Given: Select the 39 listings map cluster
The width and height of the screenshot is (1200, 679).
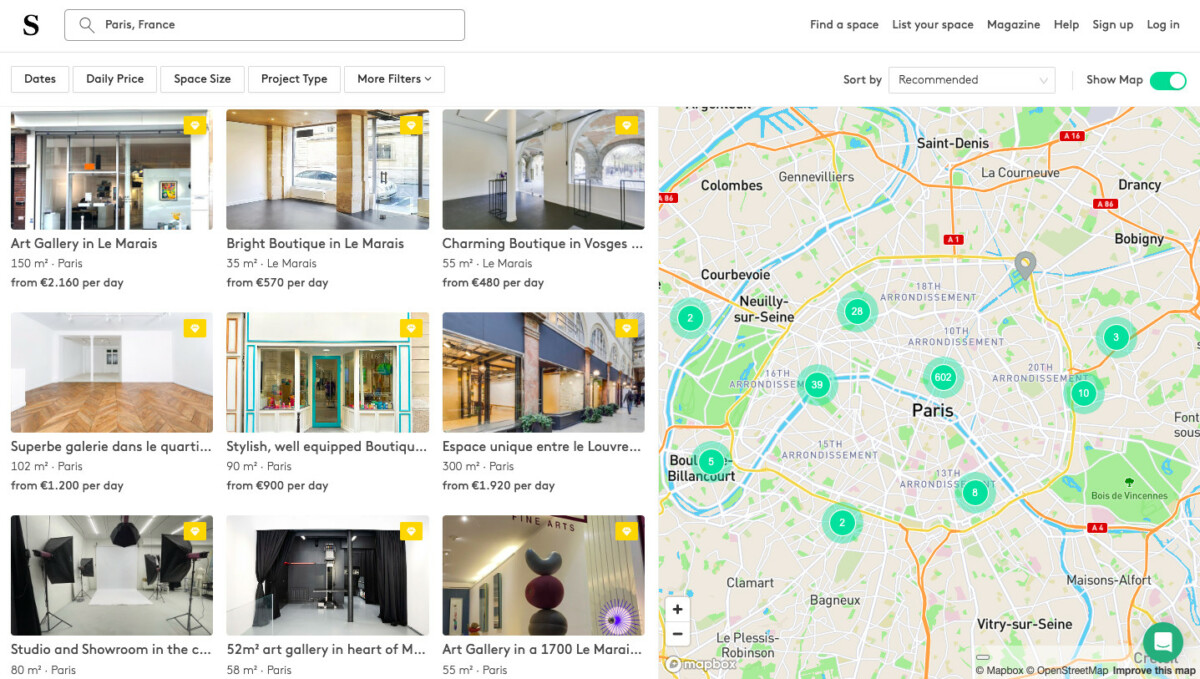Looking at the screenshot, I should tap(818, 385).
